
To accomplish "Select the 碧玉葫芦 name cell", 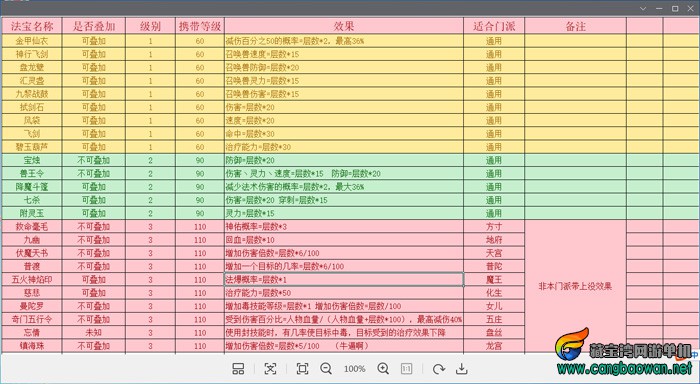I will coord(32,147).
